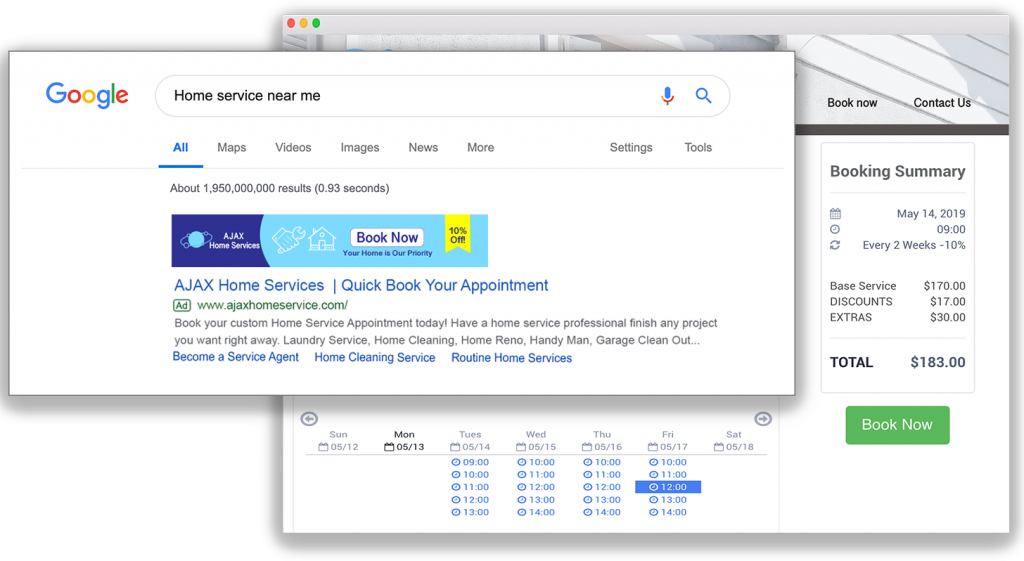The height and width of the screenshot is (561, 1024).
Task: Click the Google logo
Action: click(87, 95)
